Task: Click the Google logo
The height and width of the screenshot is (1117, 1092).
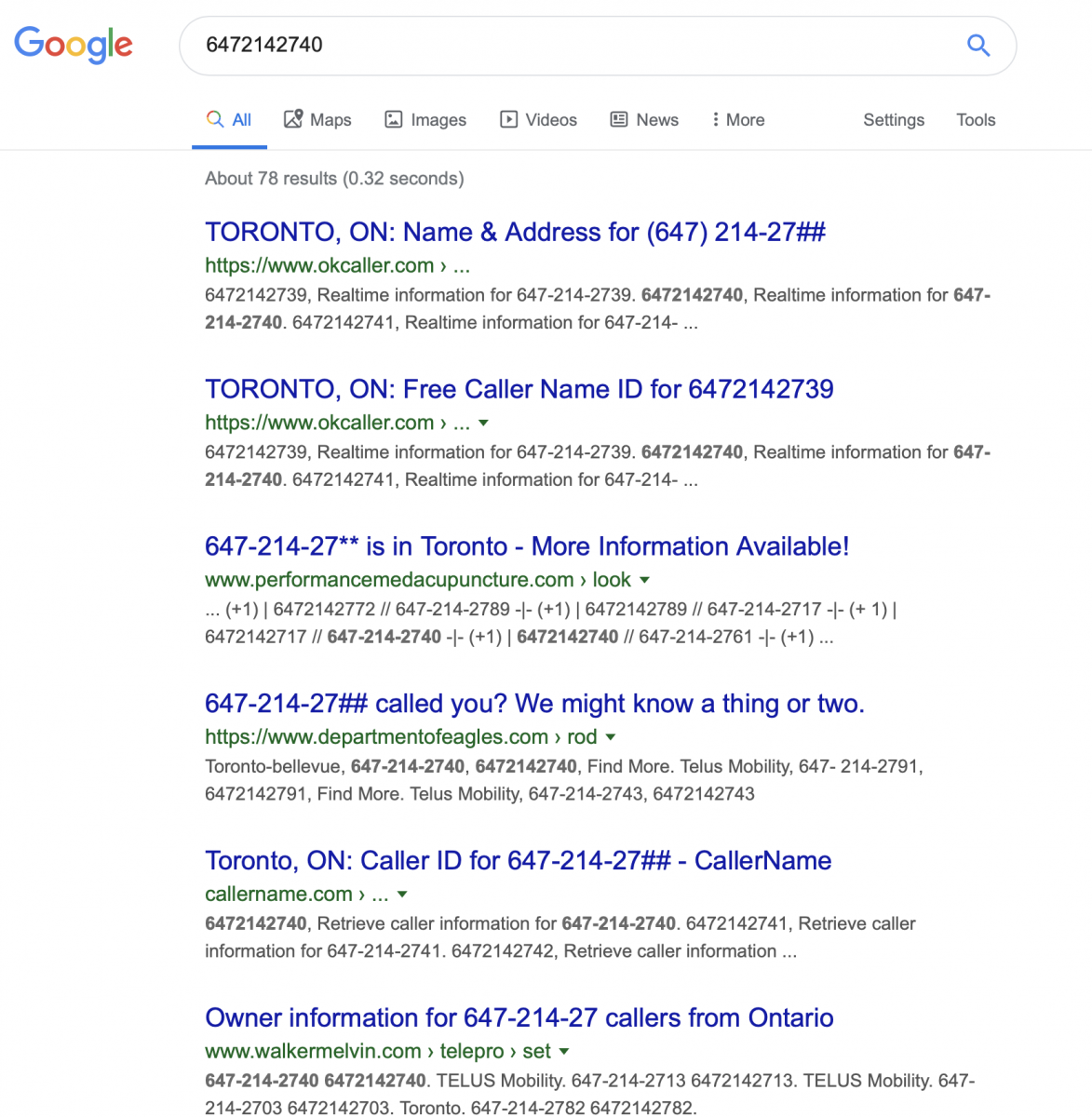Action: (74, 45)
